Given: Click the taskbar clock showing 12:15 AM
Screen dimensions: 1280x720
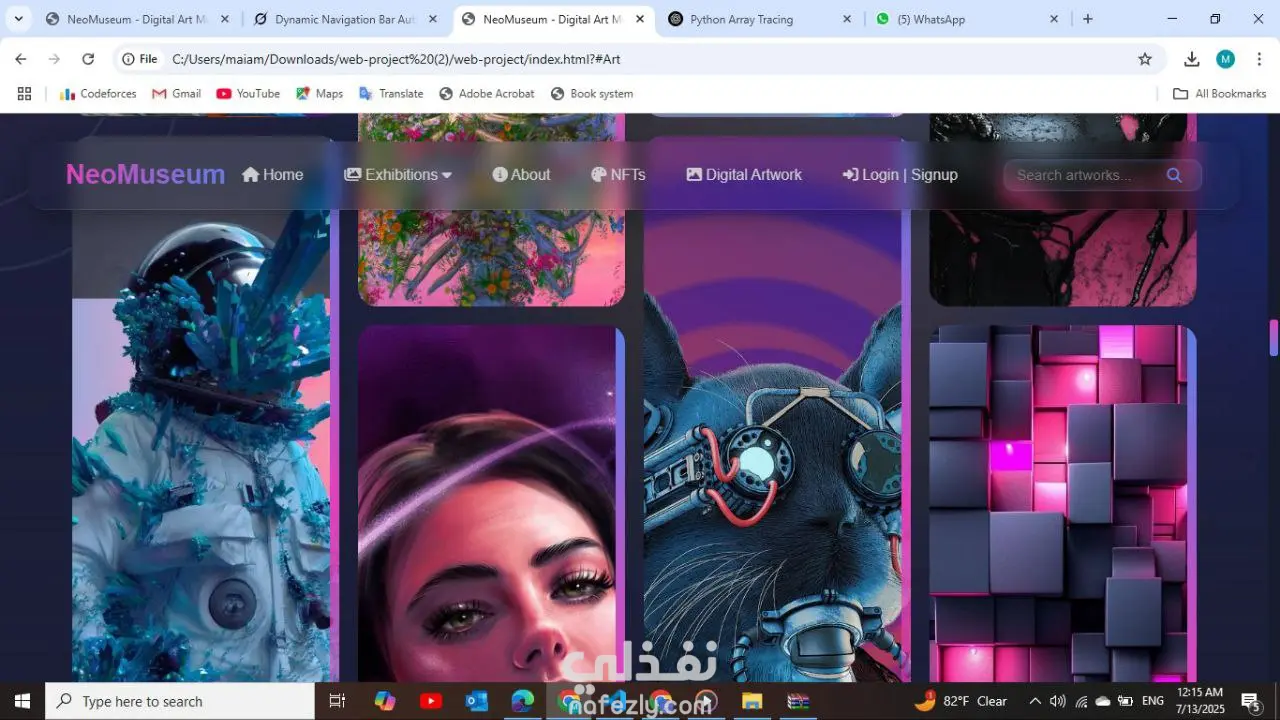Looking at the screenshot, I should pyautogui.click(x=1200, y=701).
